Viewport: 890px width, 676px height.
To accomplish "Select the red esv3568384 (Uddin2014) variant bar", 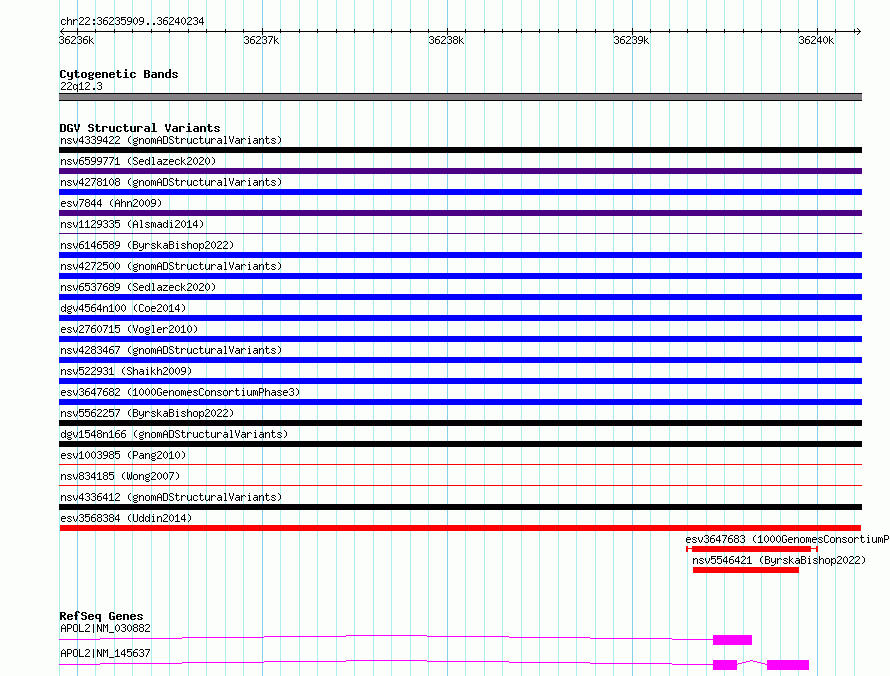I will click(x=460, y=528).
